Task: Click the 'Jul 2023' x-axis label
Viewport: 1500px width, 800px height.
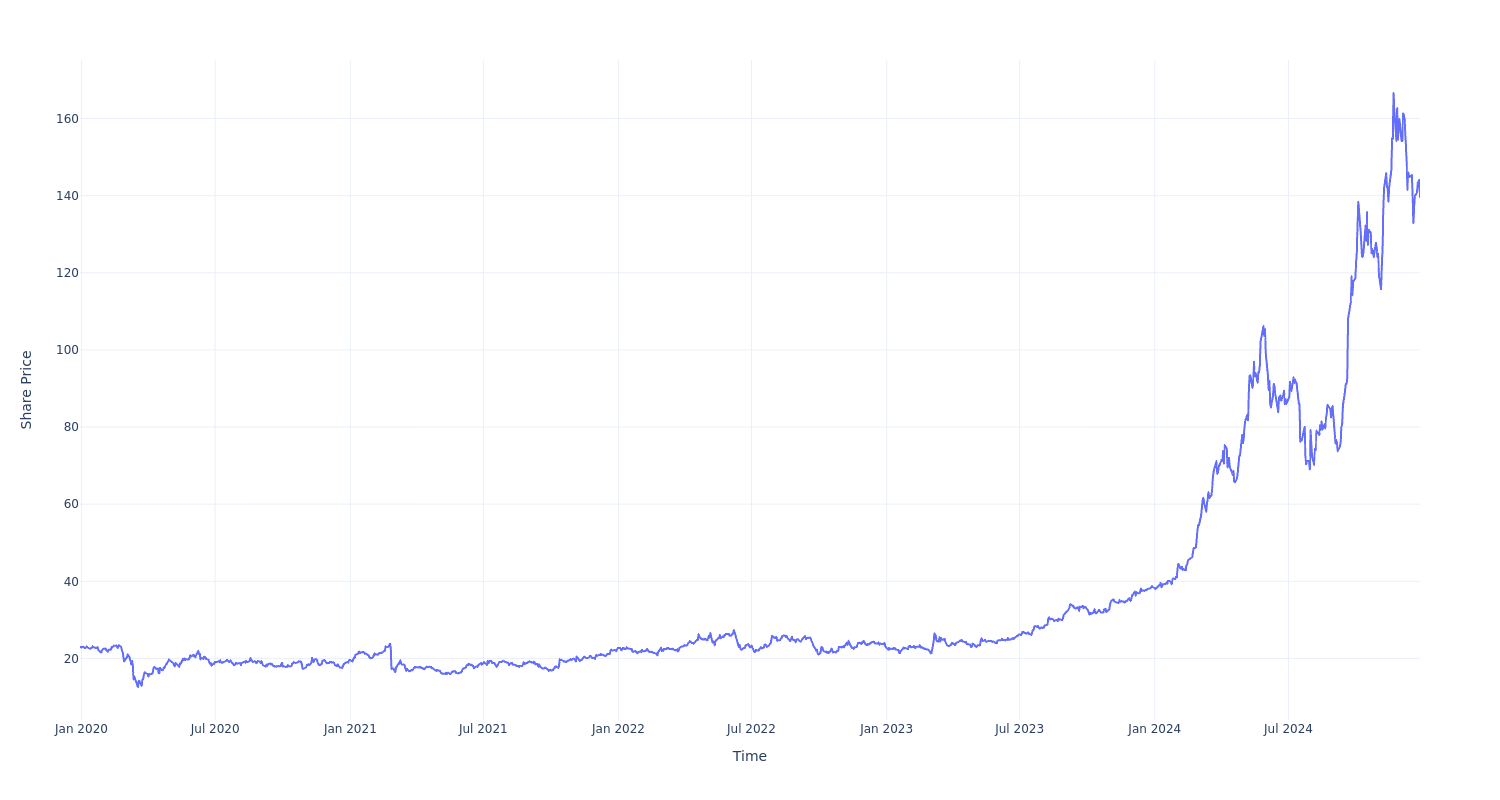Action: pyautogui.click(x=1019, y=729)
